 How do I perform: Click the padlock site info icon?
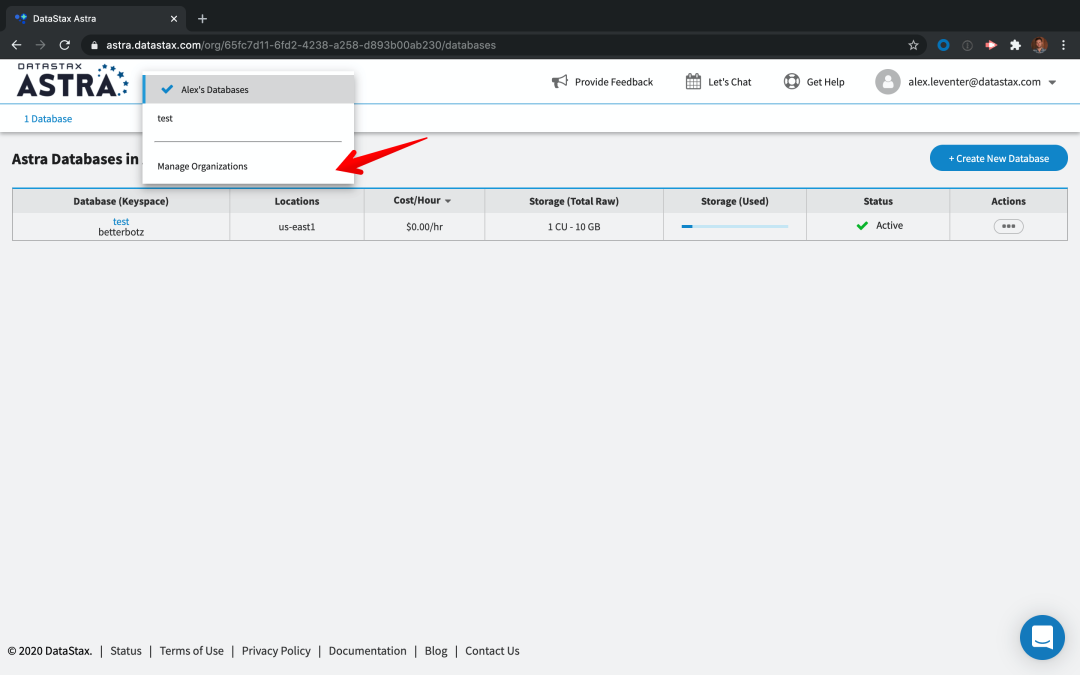pyautogui.click(x=94, y=45)
